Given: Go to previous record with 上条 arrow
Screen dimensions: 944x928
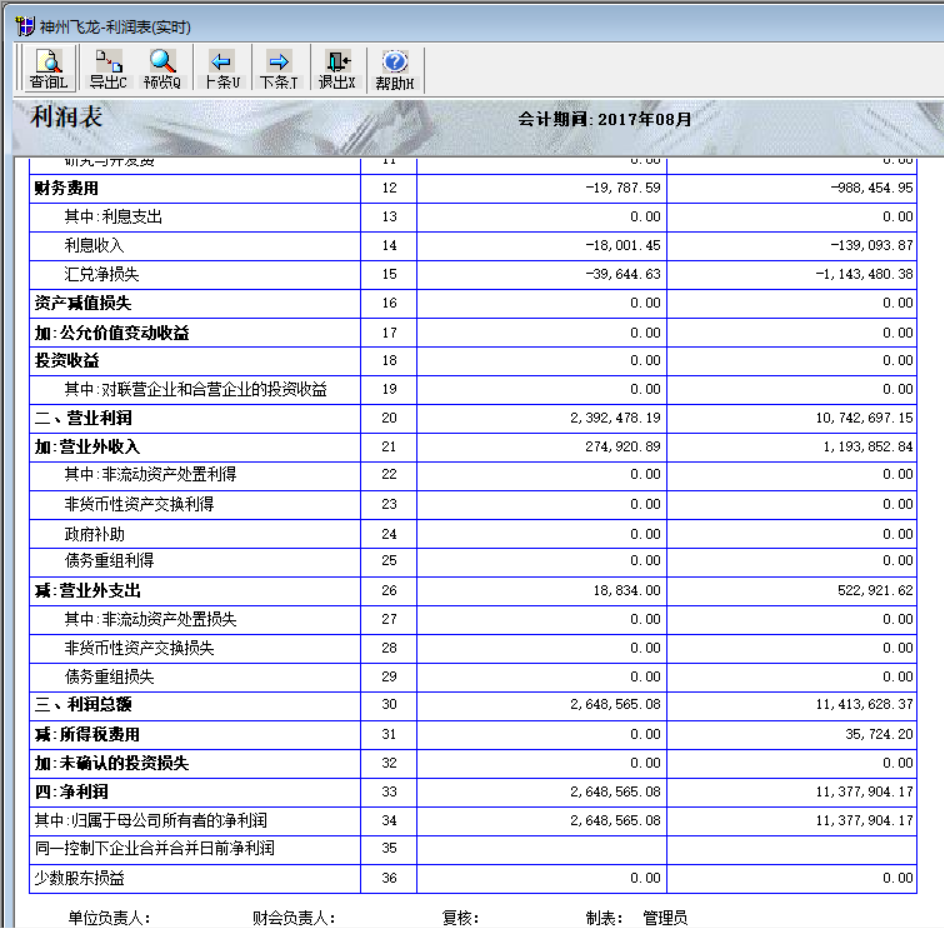Looking at the screenshot, I should point(222,69).
